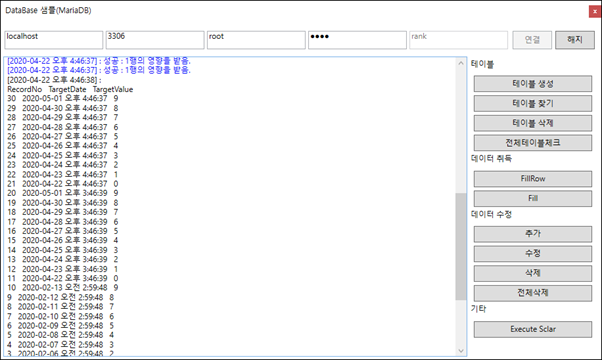Image resolution: width=602 pixels, height=360 pixels.
Task: Run the FillRow data fetch
Action: pyautogui.click(x=533, y=179)
